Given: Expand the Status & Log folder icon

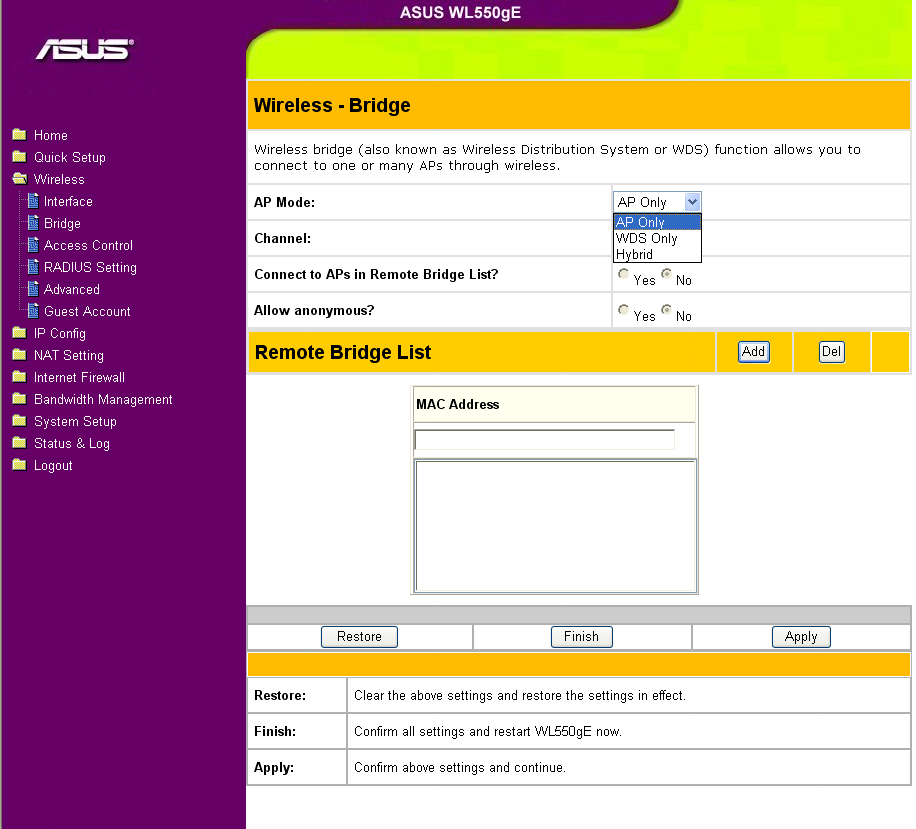Looking at the screenshot, I should click(x=19, y=443).
